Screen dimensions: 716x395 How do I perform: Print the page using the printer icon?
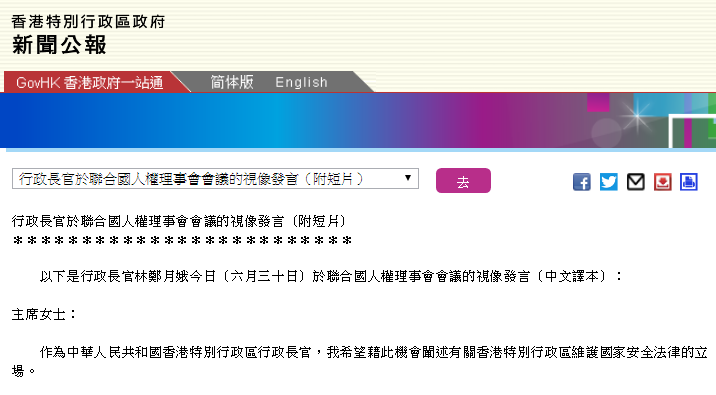click(689, 182)
